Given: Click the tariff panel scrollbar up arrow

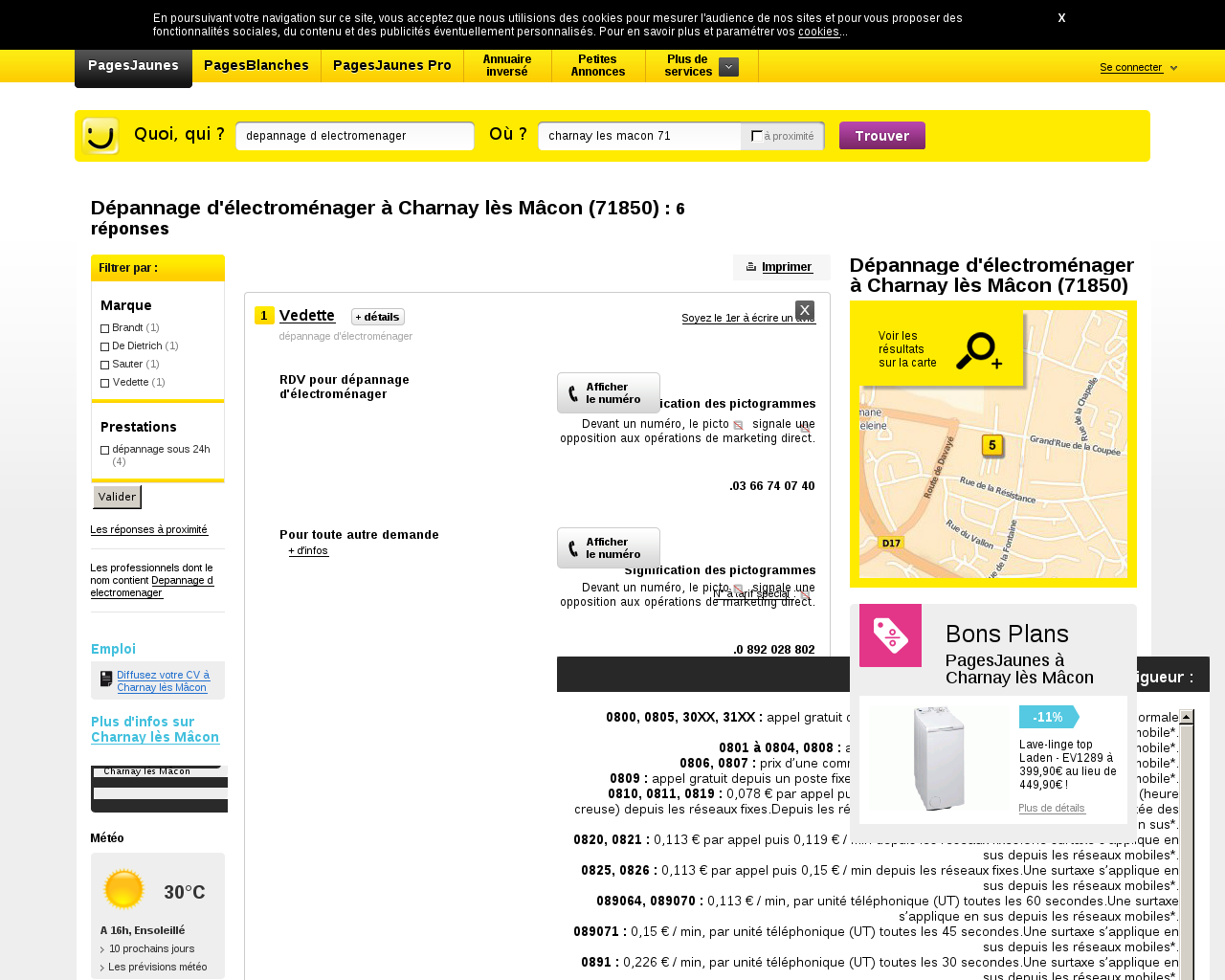Looking at the screenshot, I should [1187, 717].
